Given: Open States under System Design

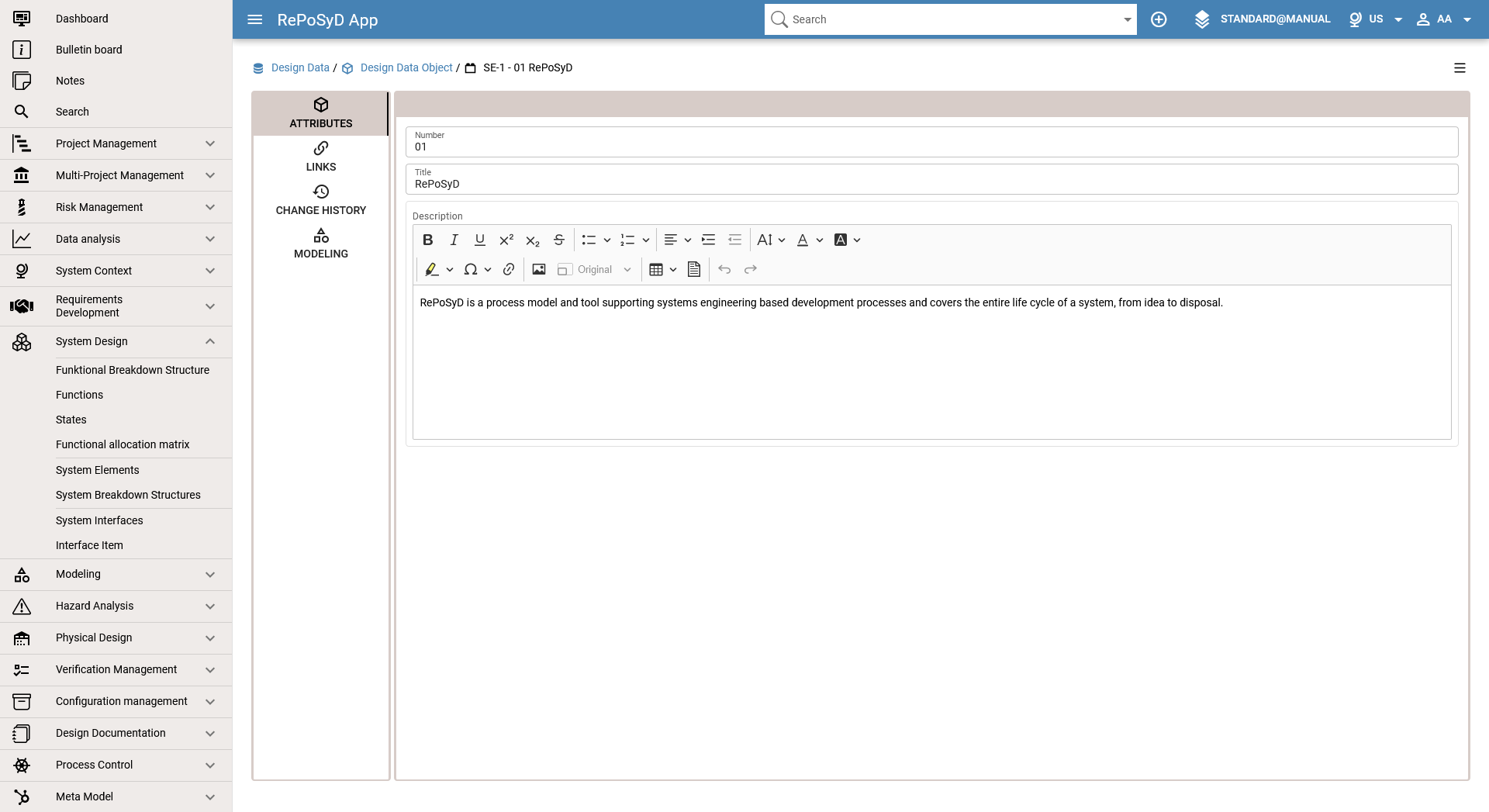Looking at the screenshot, I should (x=71, y=420).
